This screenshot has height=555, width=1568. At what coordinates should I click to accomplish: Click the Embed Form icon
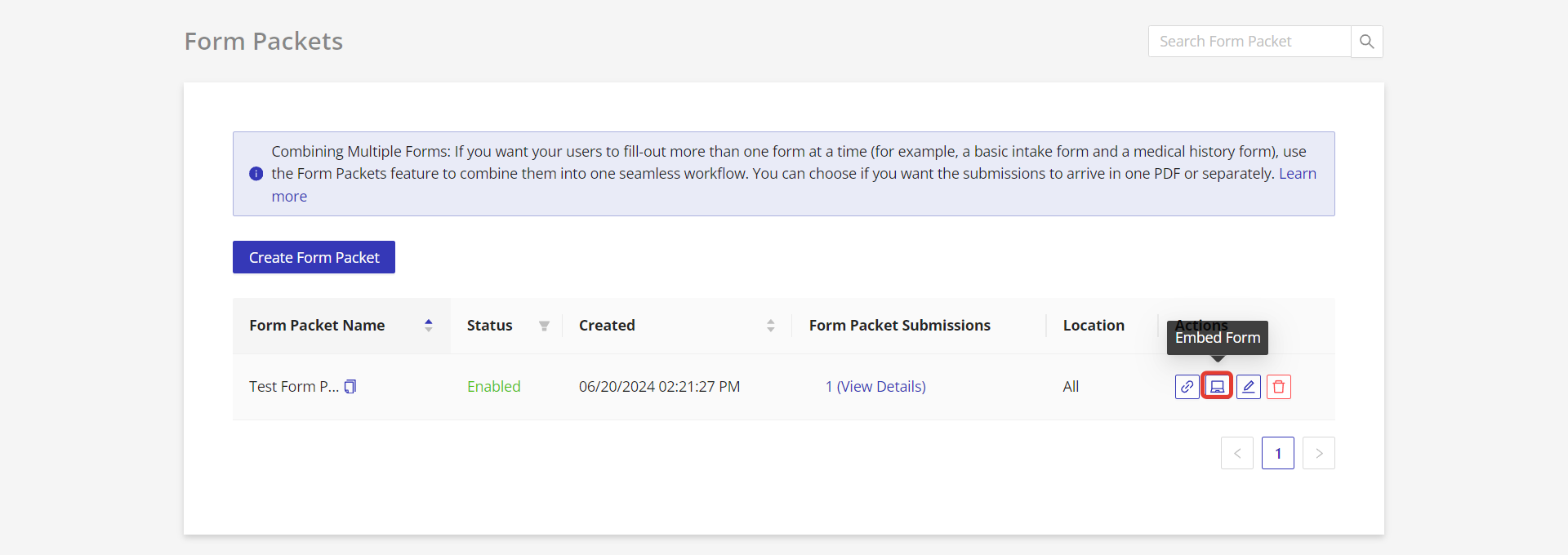[1217, 387]
